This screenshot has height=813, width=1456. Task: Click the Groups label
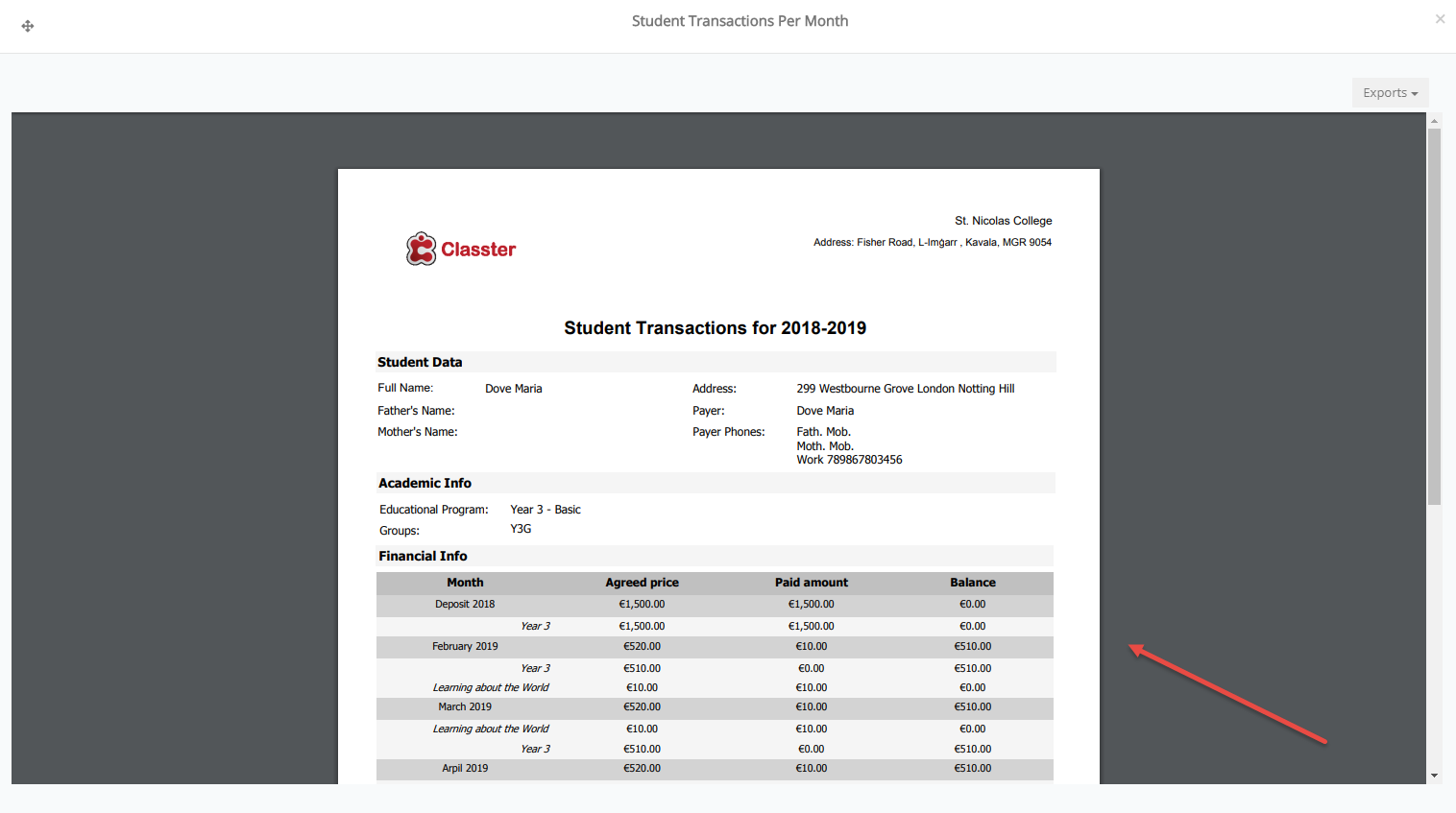[400, 531]
